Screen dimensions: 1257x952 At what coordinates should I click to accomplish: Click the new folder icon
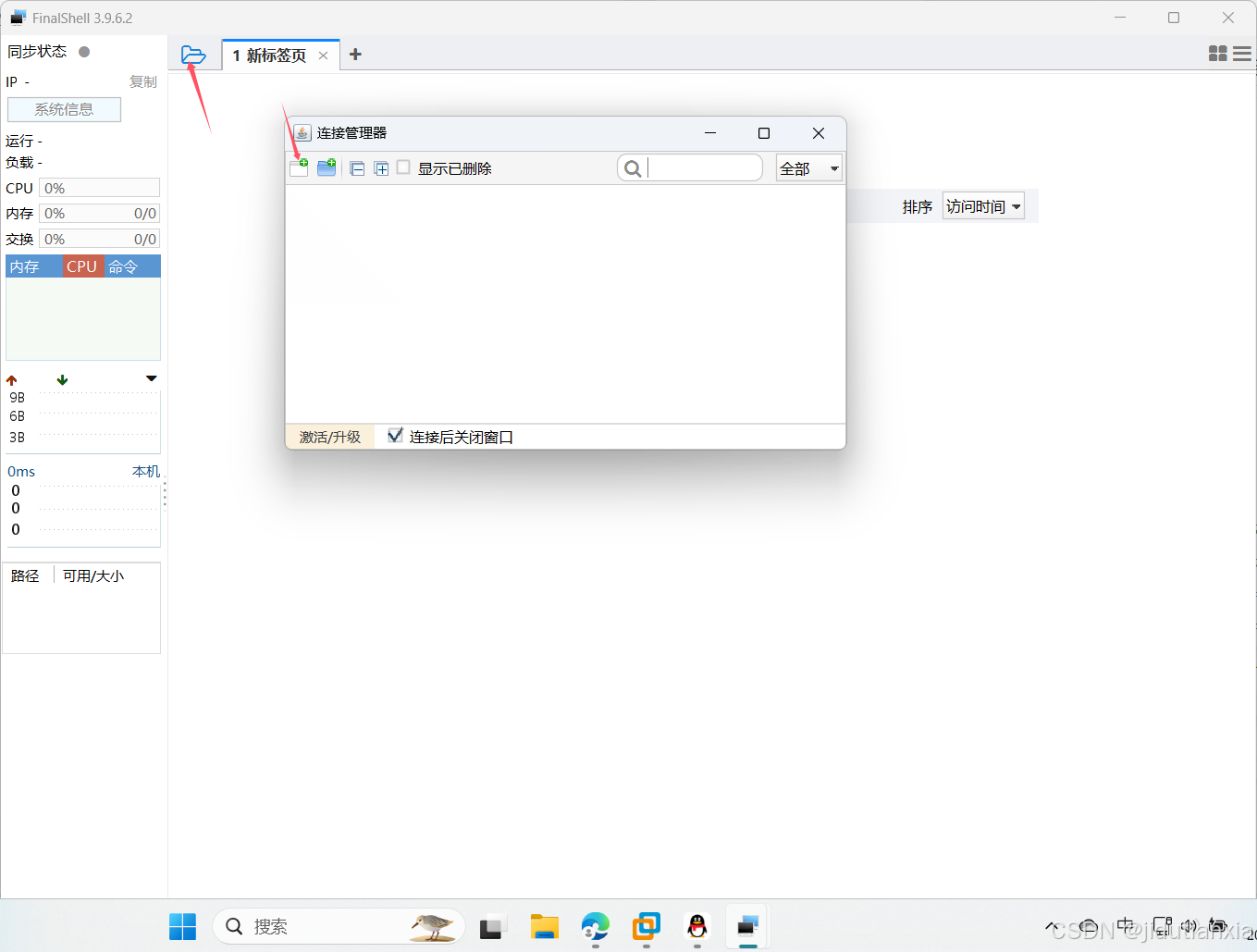[327, 167]
